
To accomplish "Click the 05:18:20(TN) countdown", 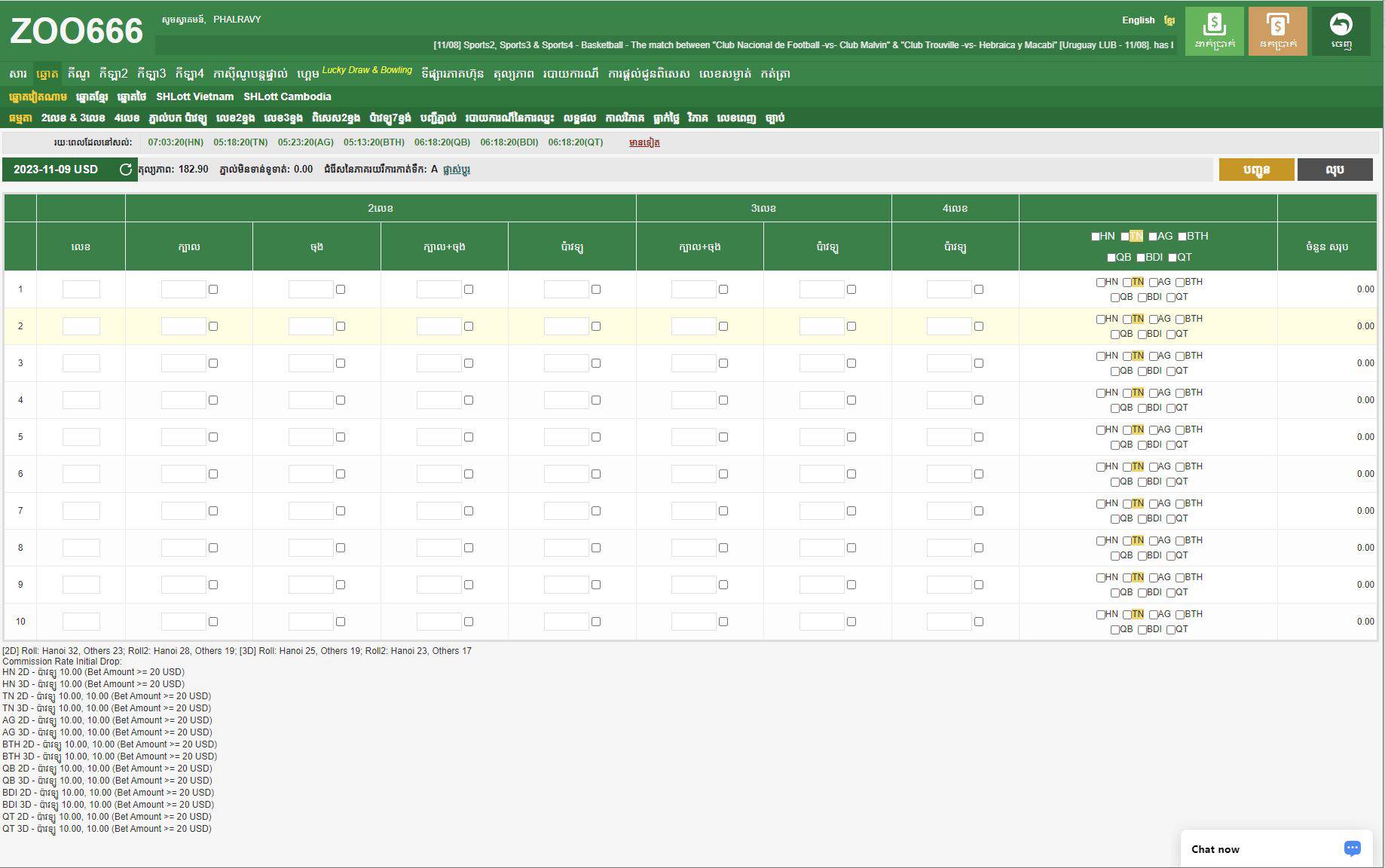I will (240, 142).
